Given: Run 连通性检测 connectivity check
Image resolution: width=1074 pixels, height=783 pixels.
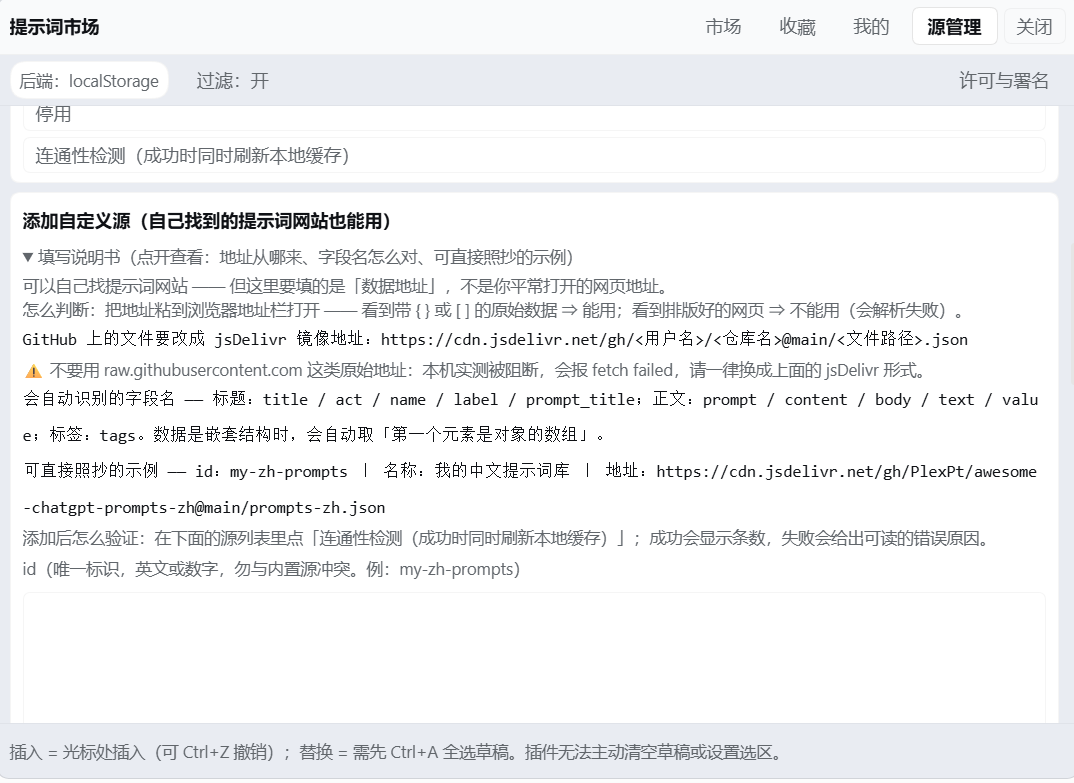Looking at the screenshot, I should point(534,156).
